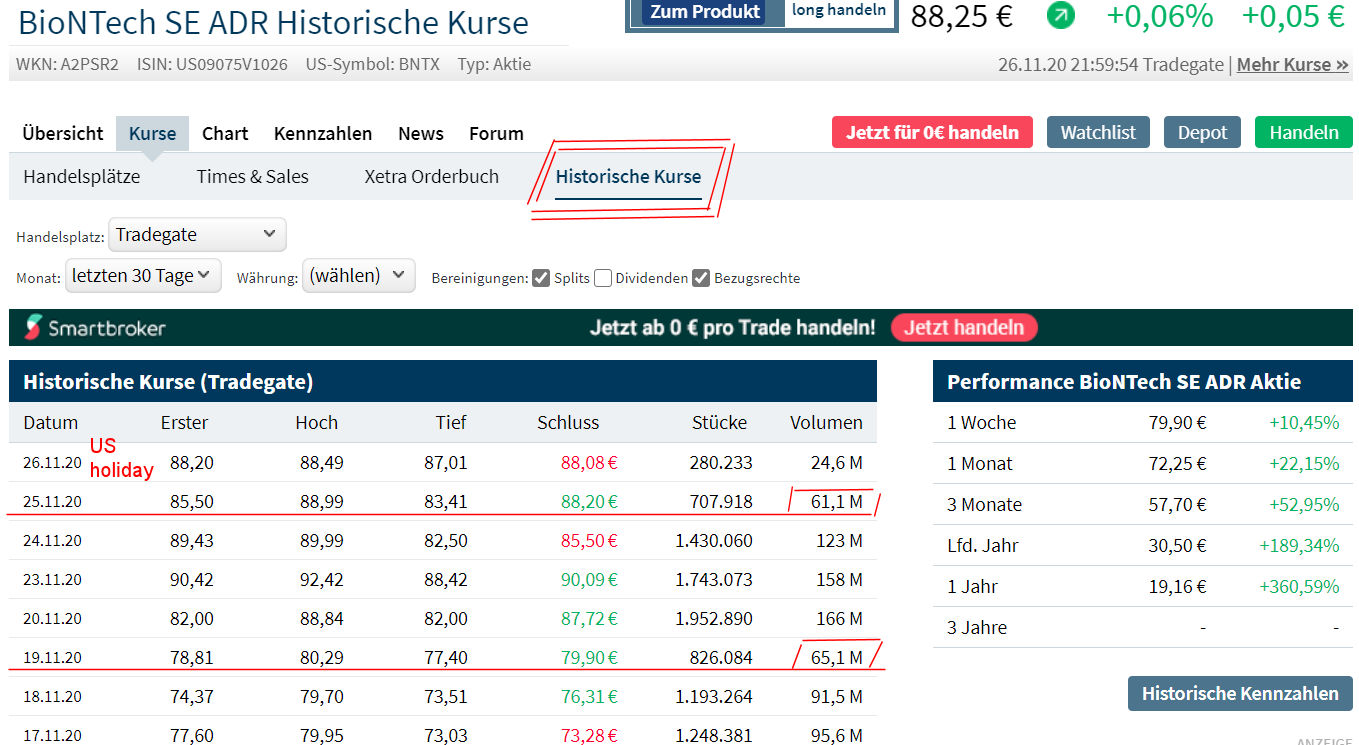Open the Handelsplatz dropdown showing Tradegate

point(196,234)
